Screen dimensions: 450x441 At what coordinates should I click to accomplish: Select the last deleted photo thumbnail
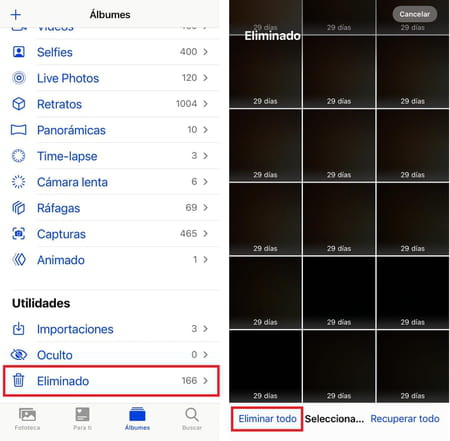pyautogui.click(x=413, y=366)
